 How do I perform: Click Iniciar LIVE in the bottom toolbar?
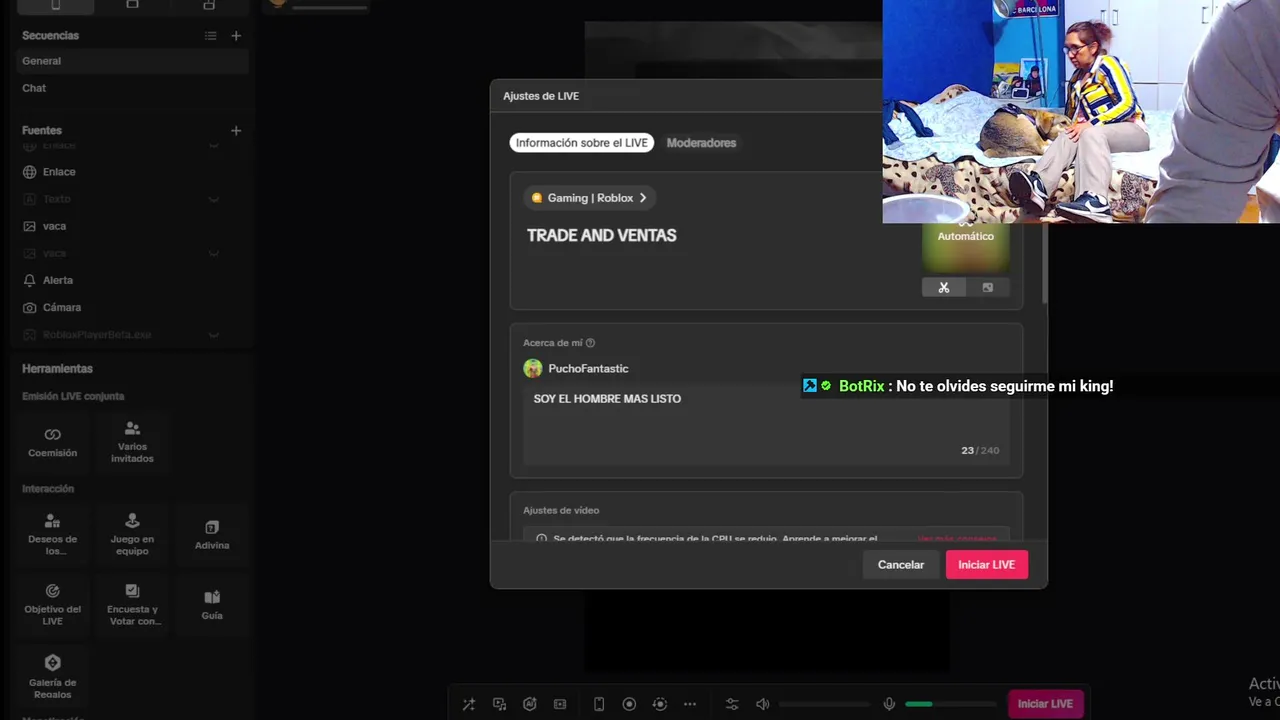coord(1045,704)
